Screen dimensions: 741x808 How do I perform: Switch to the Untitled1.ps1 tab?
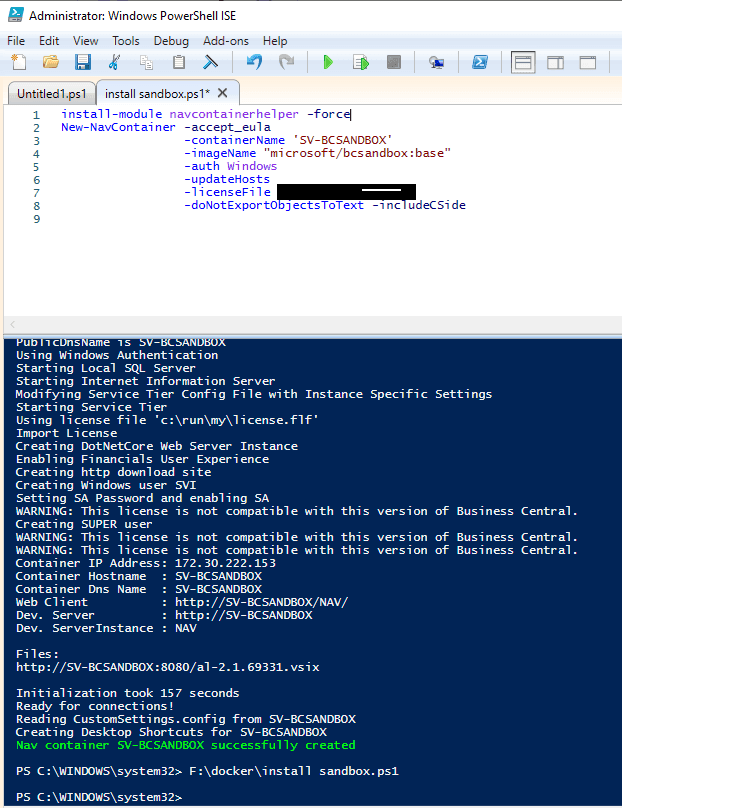click(52, 94)
